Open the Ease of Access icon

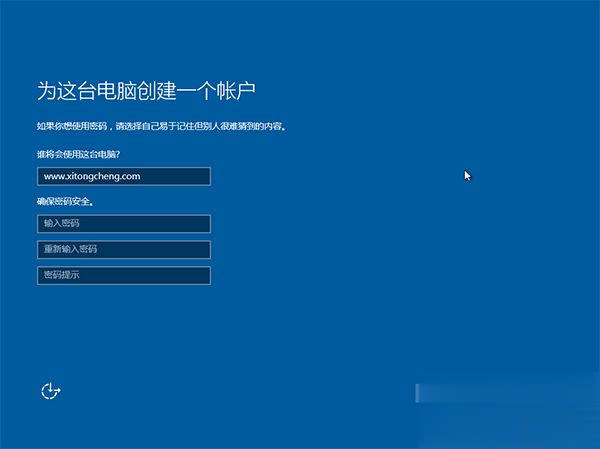click(51, 391)
